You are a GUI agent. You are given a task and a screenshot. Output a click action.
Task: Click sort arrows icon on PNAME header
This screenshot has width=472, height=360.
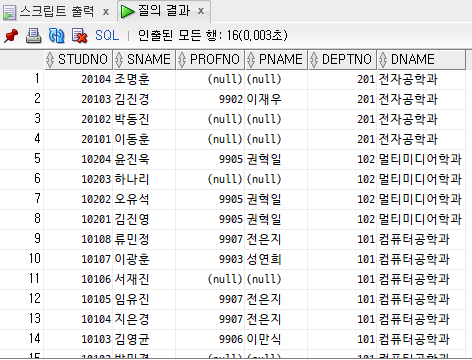[251, 60]
